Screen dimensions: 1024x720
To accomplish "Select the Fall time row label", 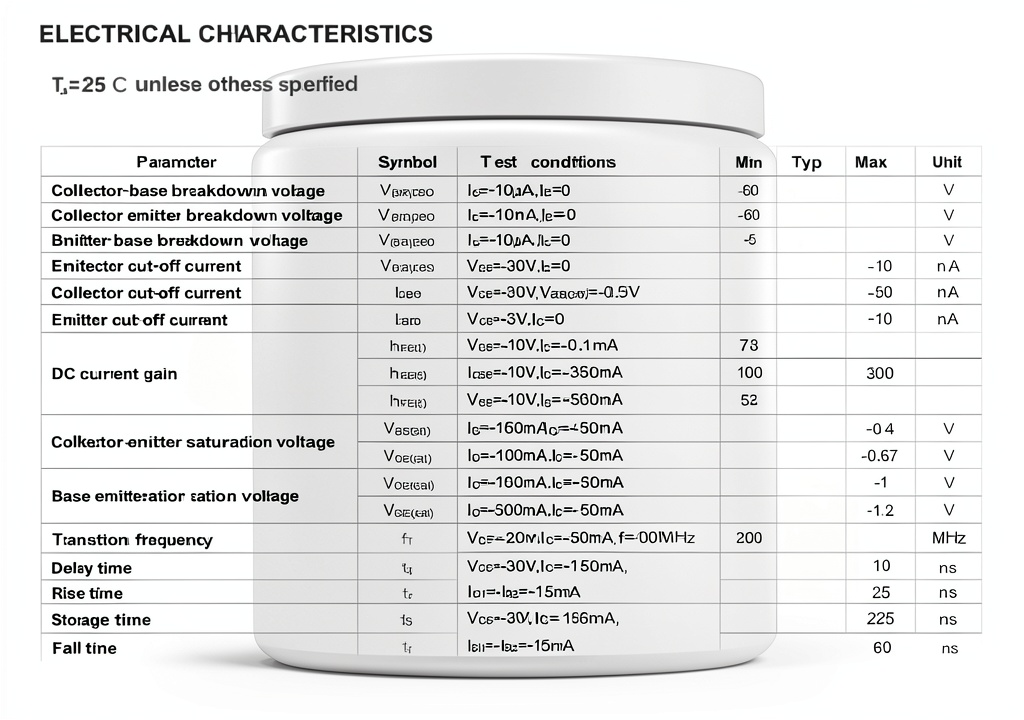I will [x=84, y=648].
